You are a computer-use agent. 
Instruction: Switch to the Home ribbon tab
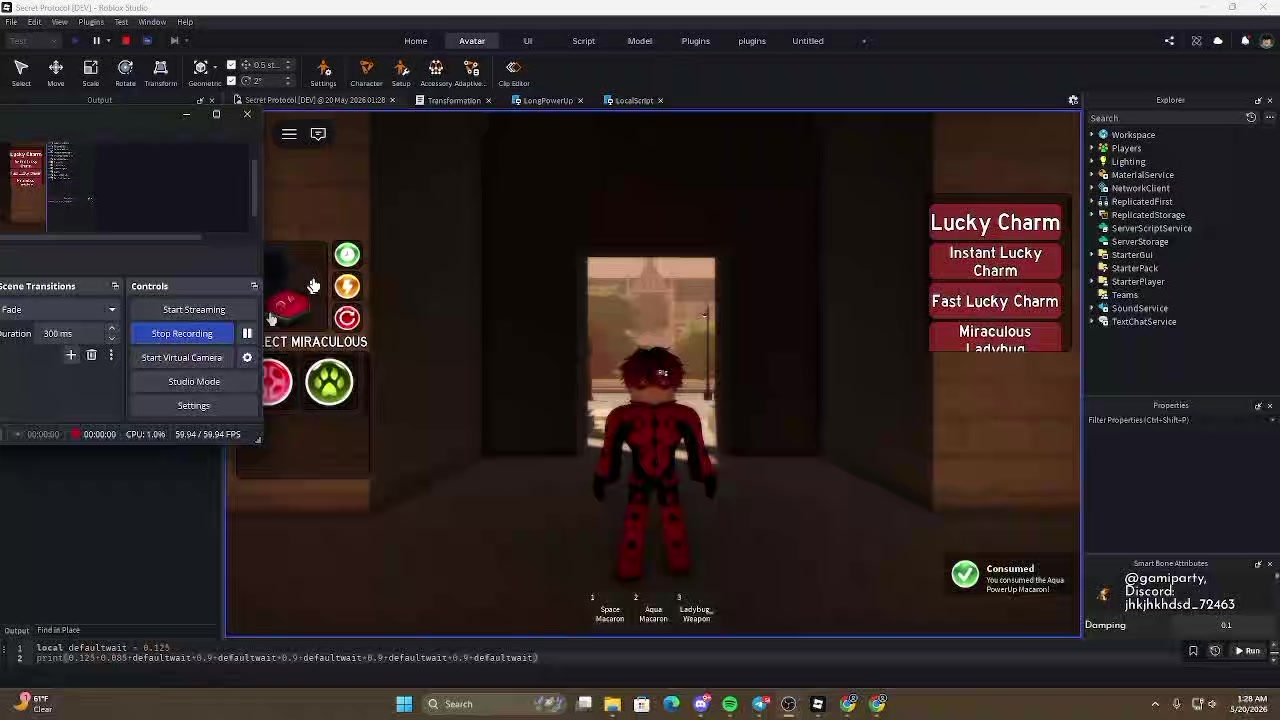click(416, 41)
